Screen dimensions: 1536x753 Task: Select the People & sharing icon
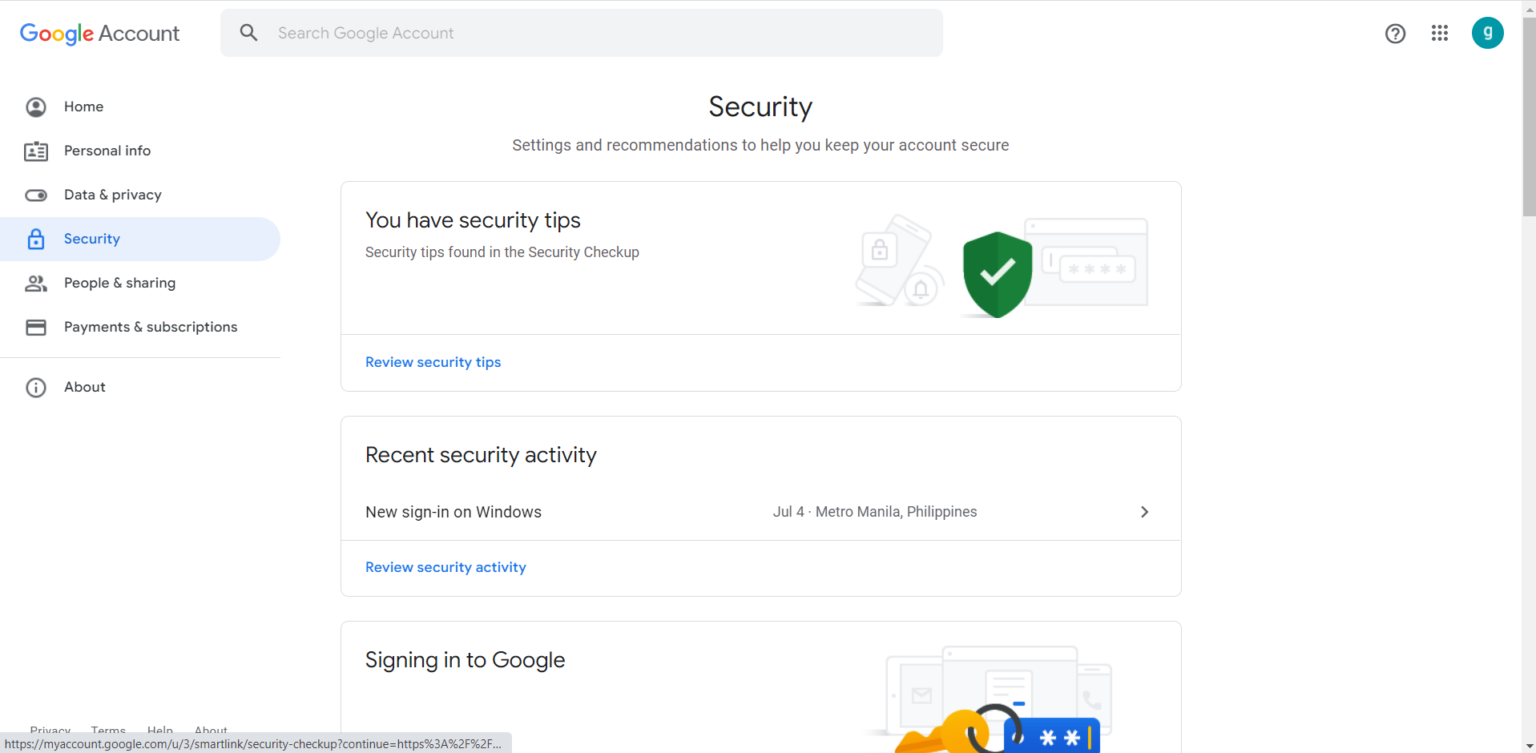pyautogui.click(x=36, y=282)
